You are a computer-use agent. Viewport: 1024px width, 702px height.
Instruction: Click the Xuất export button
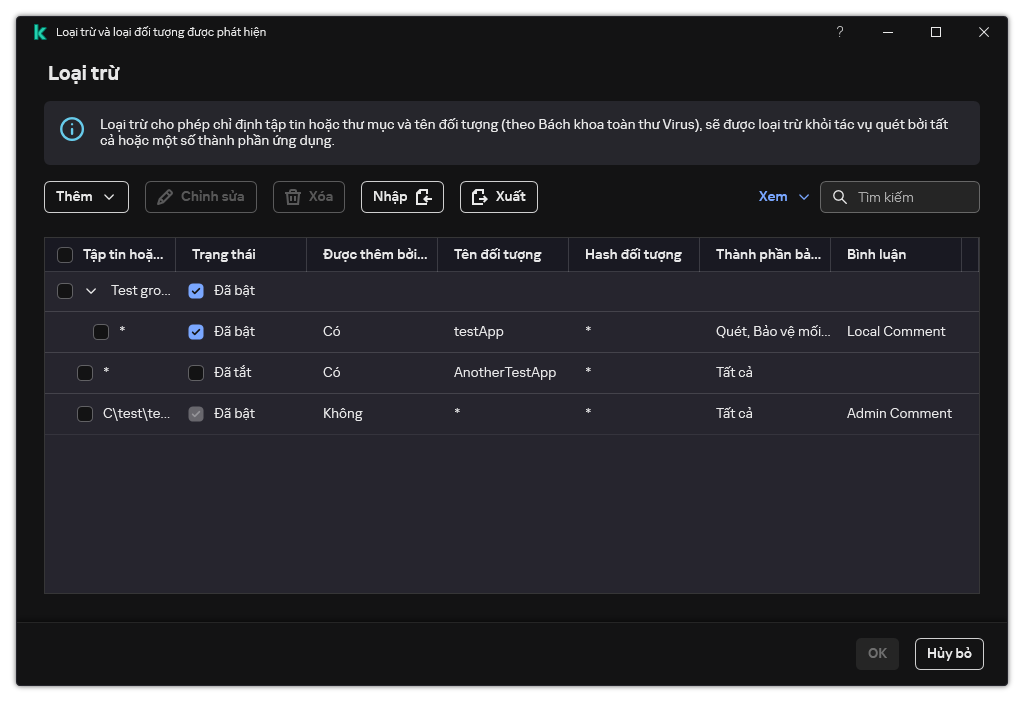point(498,197)
